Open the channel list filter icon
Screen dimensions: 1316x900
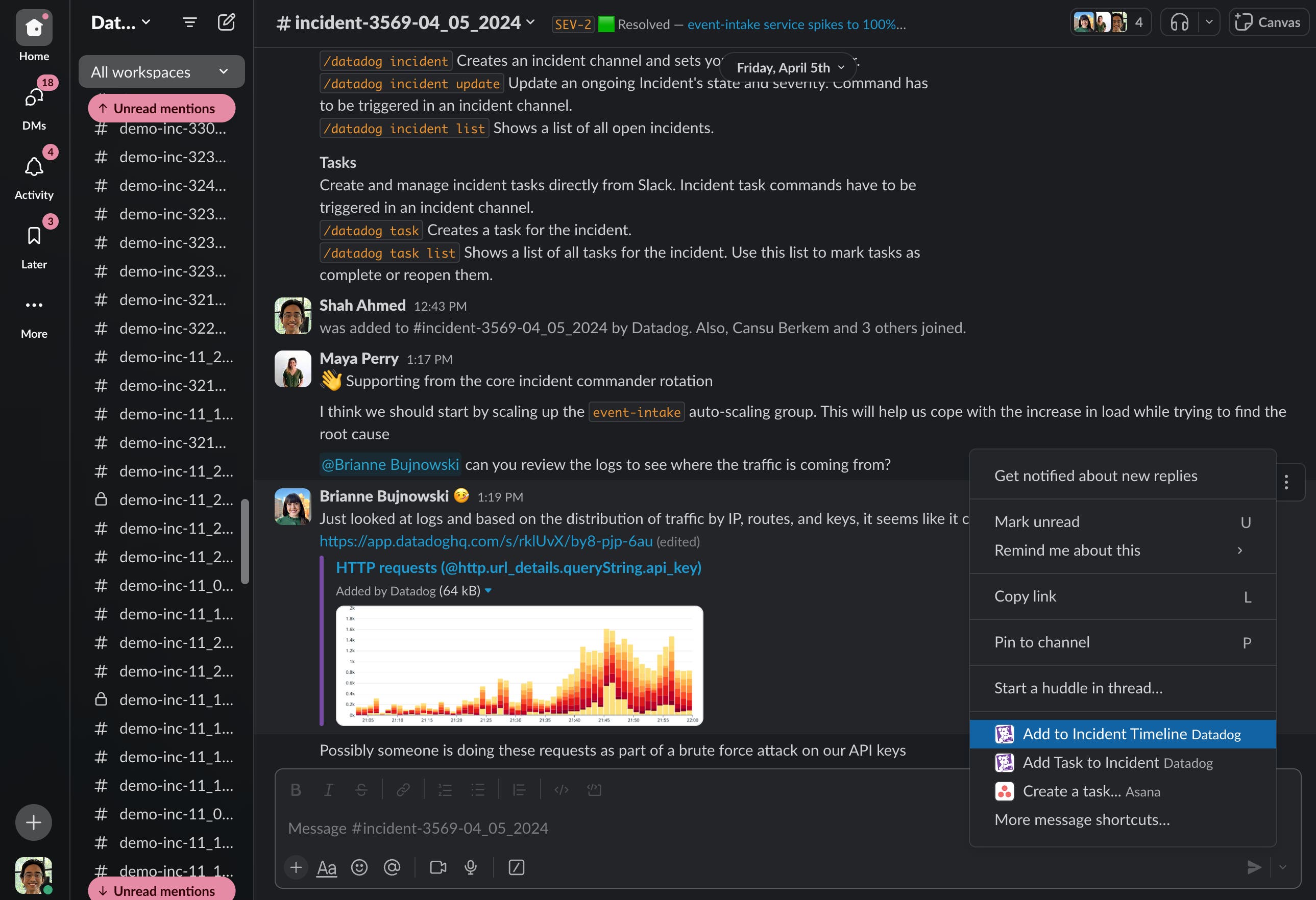(x=190, y=22)
